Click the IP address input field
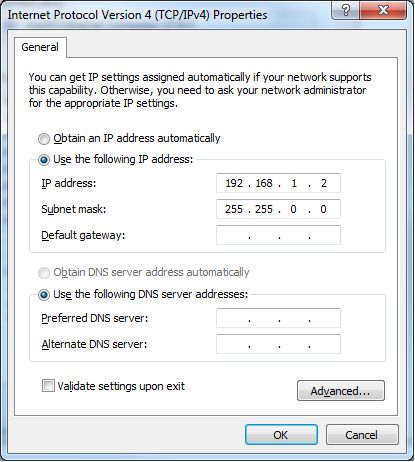415x462 pixels. 278,183
